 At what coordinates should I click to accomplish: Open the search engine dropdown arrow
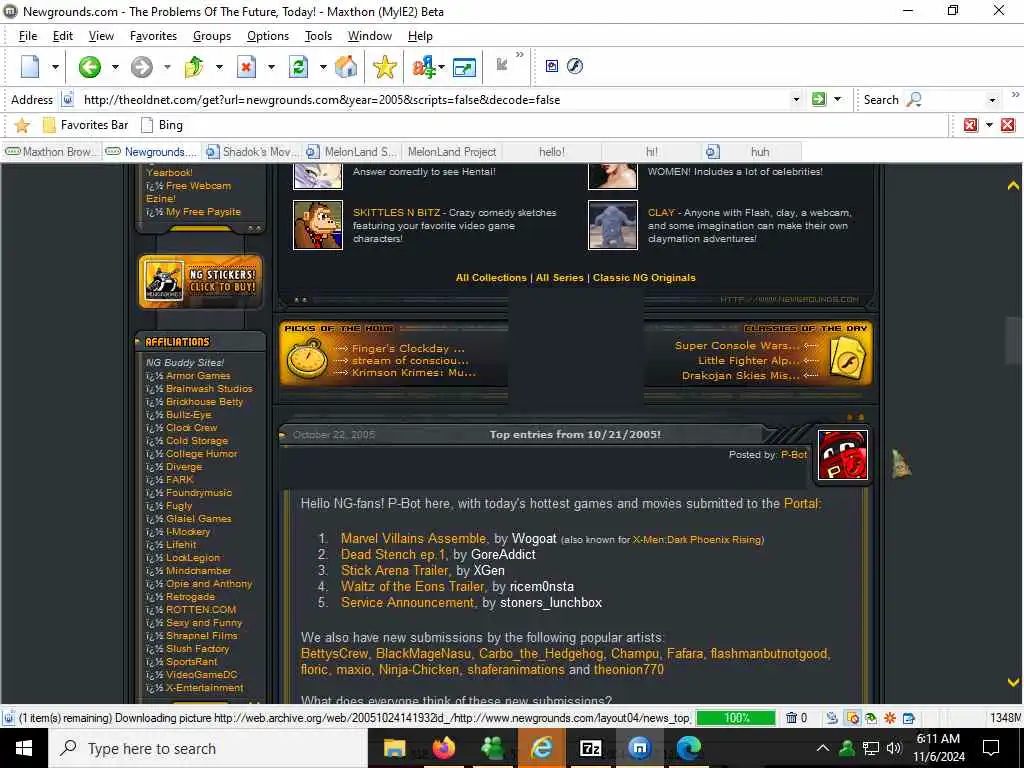pyautogui.click(x=992, y=100)
